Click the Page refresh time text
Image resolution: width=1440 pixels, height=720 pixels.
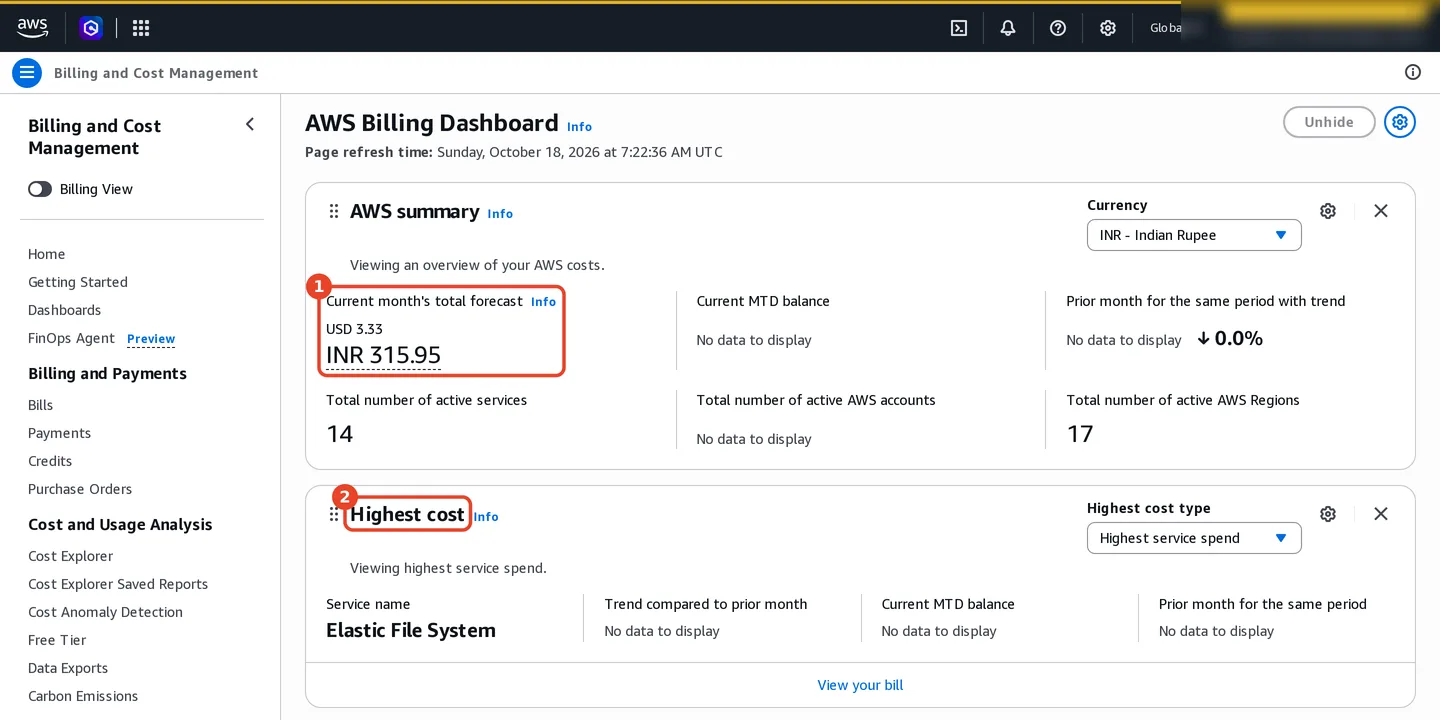(x=514, y=152)
